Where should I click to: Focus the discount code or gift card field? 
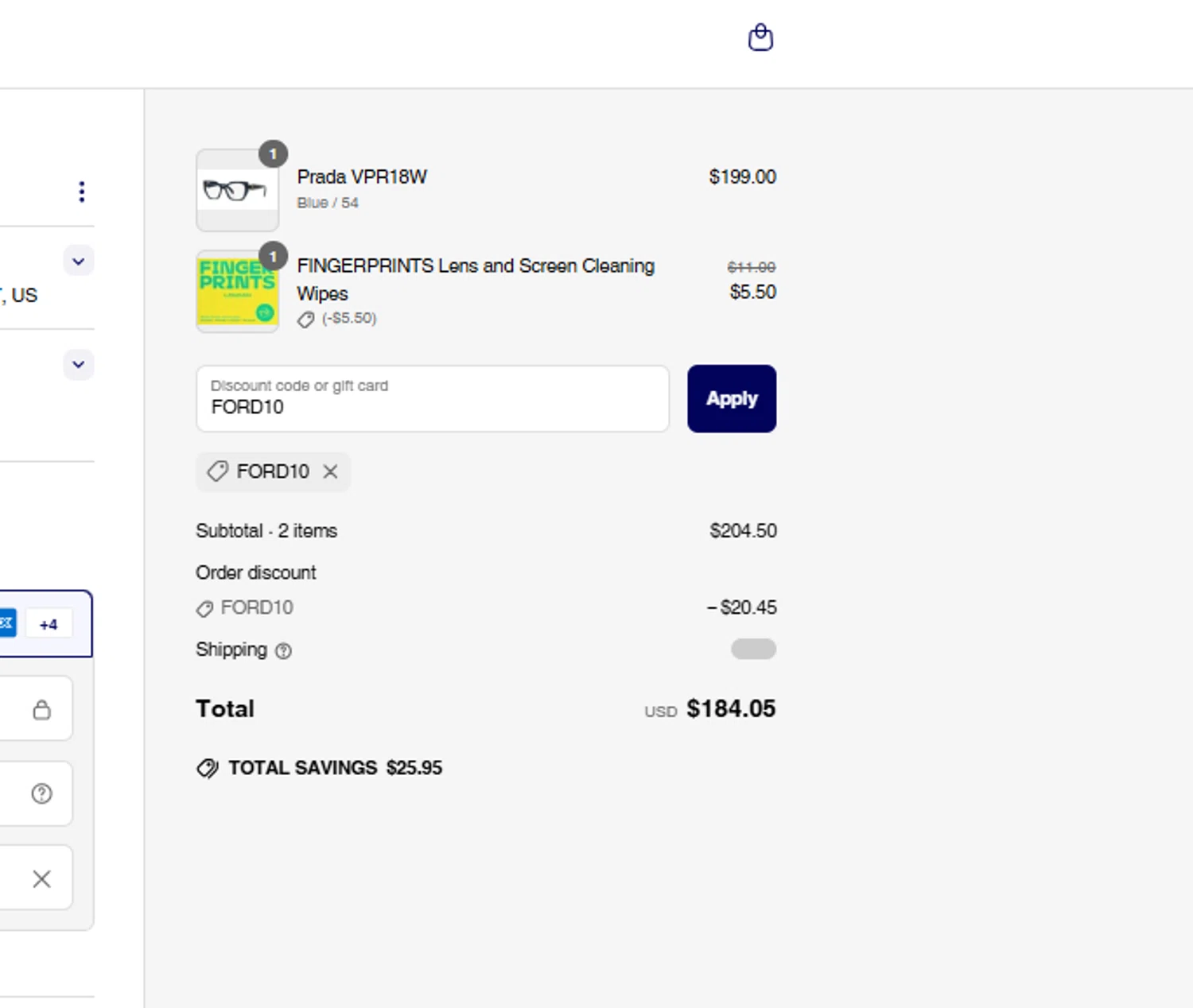point(433,399)
